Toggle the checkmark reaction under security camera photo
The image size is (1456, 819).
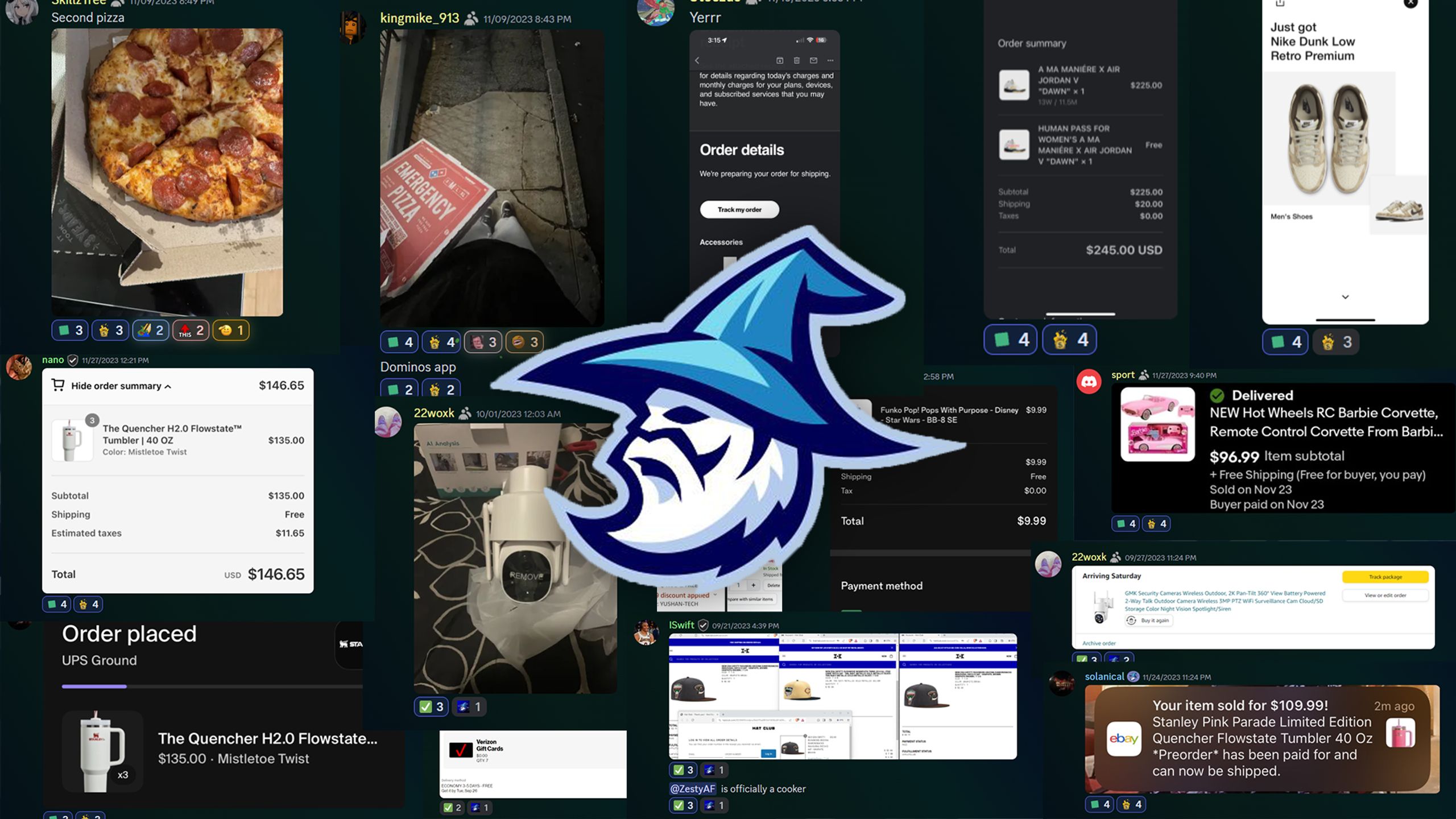432,707
